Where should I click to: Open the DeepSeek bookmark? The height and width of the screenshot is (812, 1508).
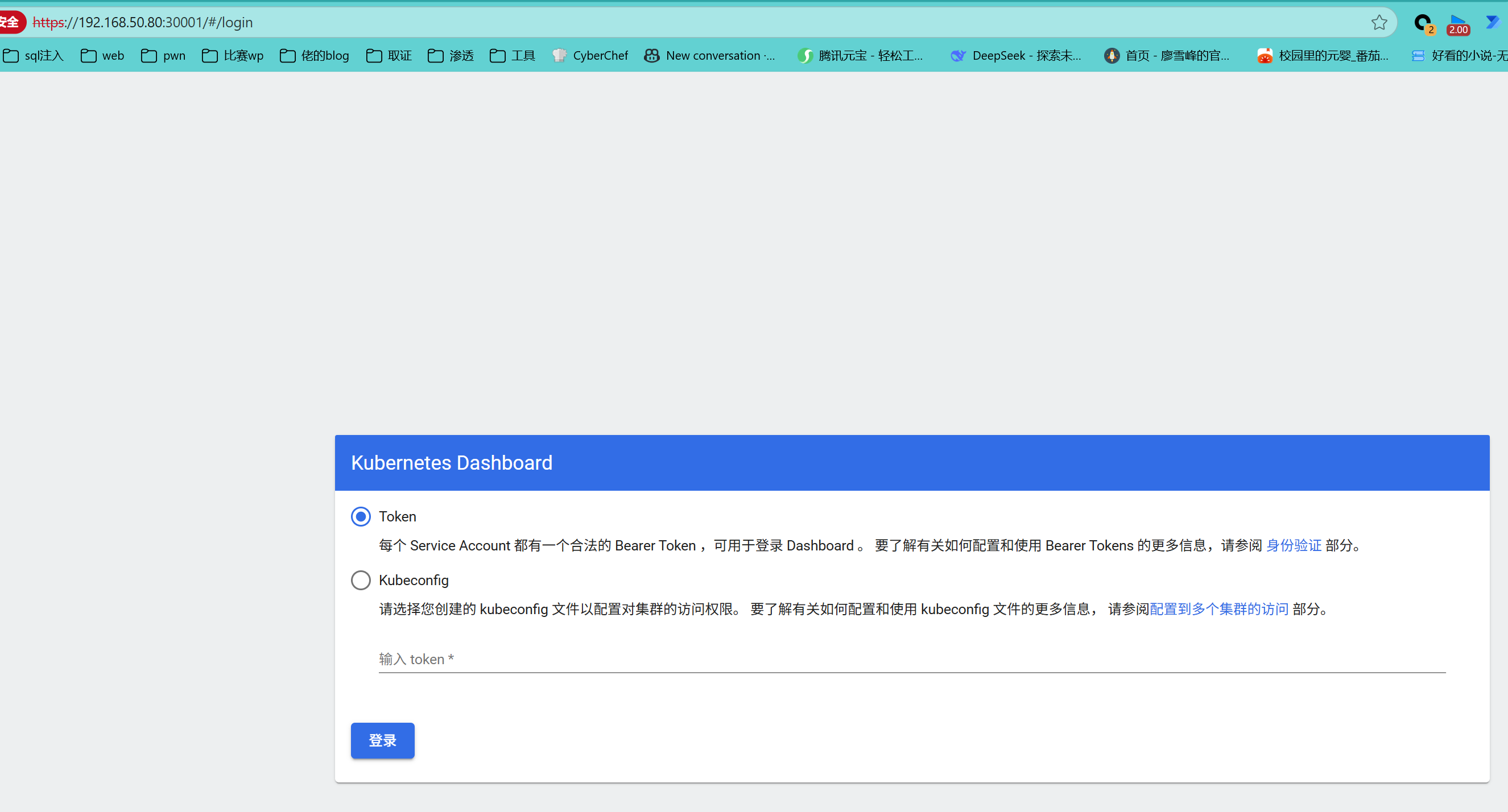coord(1016,56)
